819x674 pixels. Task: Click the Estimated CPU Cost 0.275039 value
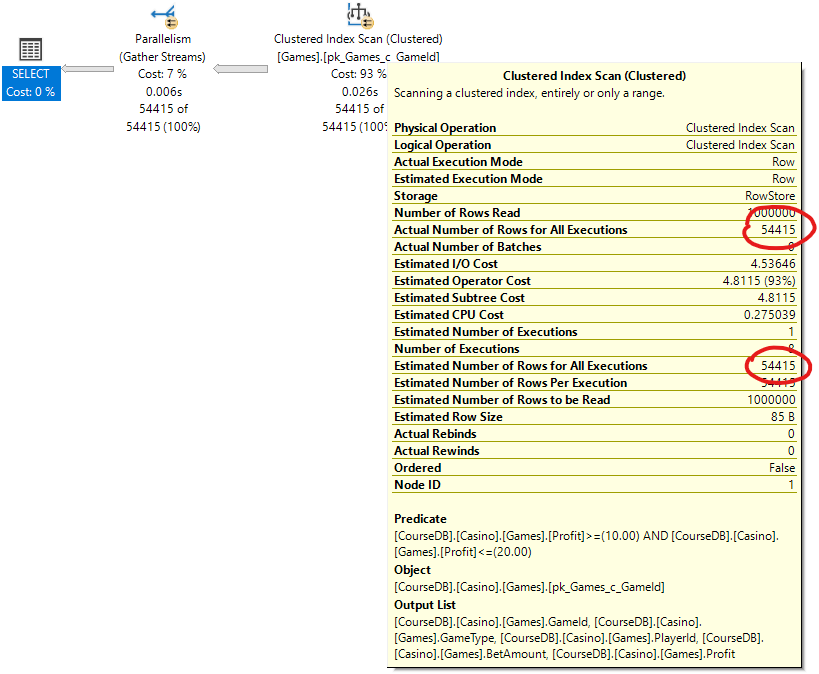coord(769,315)
